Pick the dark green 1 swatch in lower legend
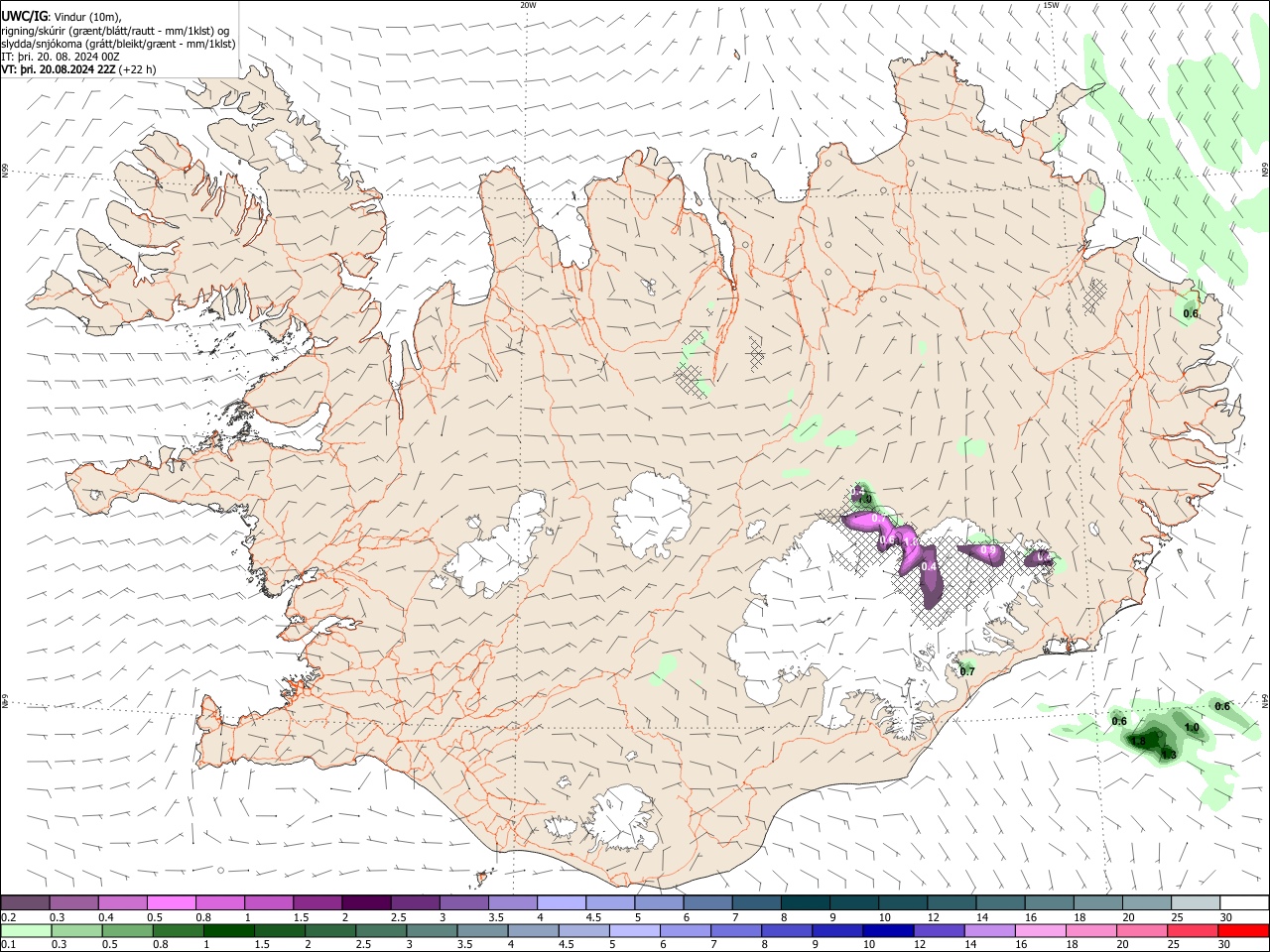 click(x=228, y=931)
